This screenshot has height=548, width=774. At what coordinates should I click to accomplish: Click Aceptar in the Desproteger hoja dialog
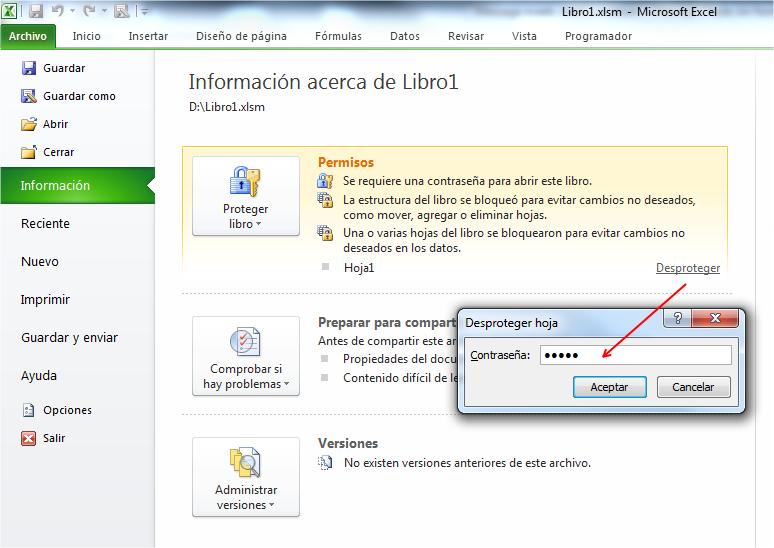tap(610, 387)
